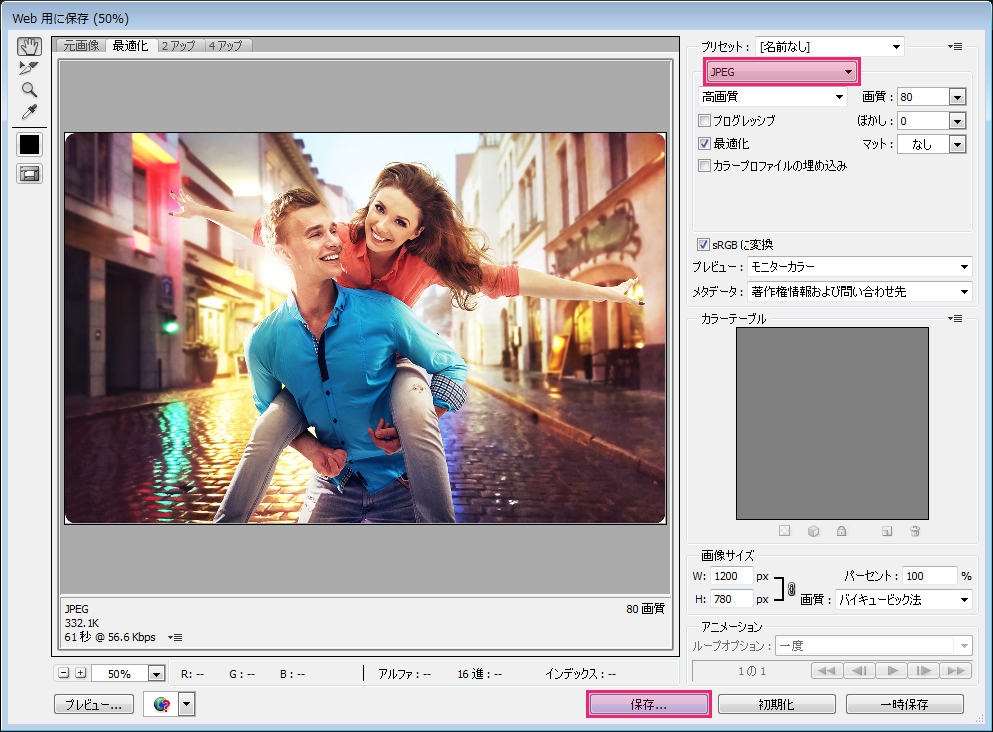Select the Eyedropper tool

[x=29, y=110]
